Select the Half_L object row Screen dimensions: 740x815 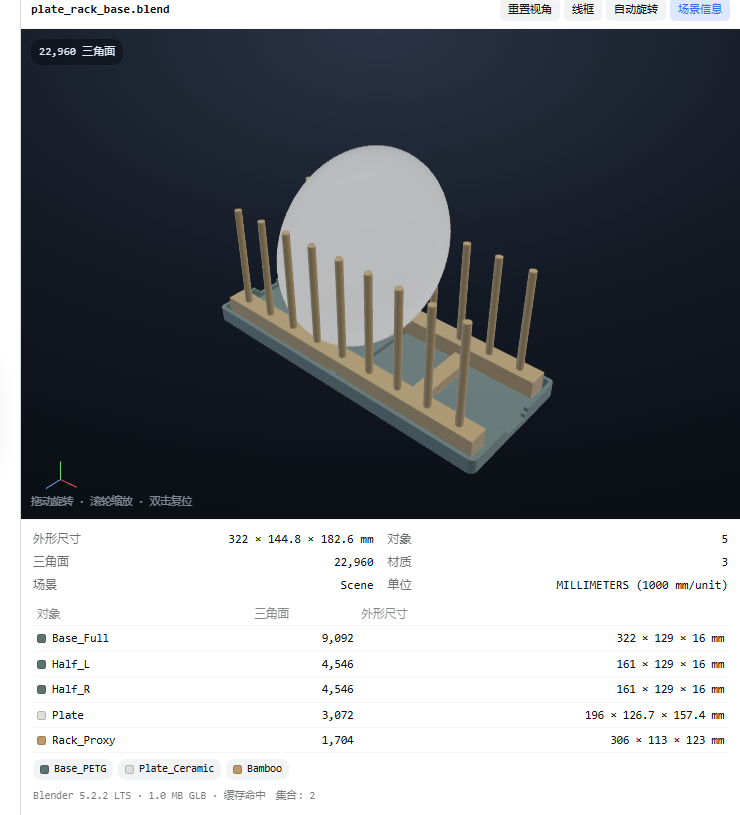coord(380,664)
